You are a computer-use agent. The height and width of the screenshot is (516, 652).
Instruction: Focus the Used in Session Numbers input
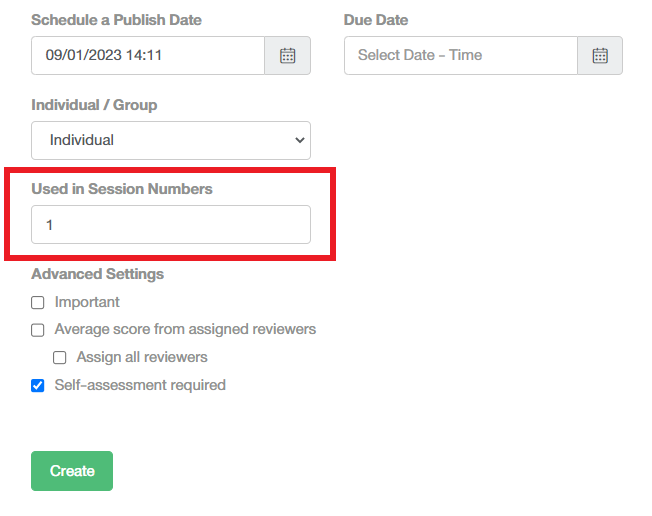[171, 225]
